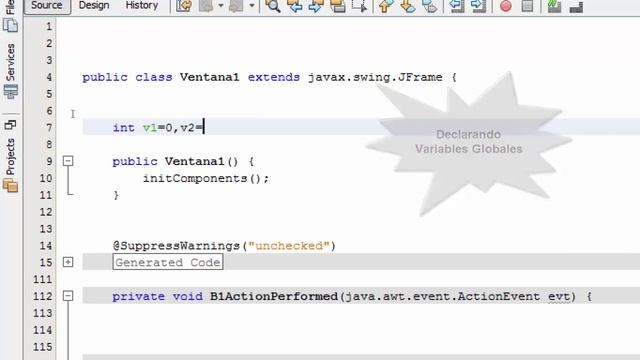
Task: Click line number 113 in the gutter
Action: point(42,313)
